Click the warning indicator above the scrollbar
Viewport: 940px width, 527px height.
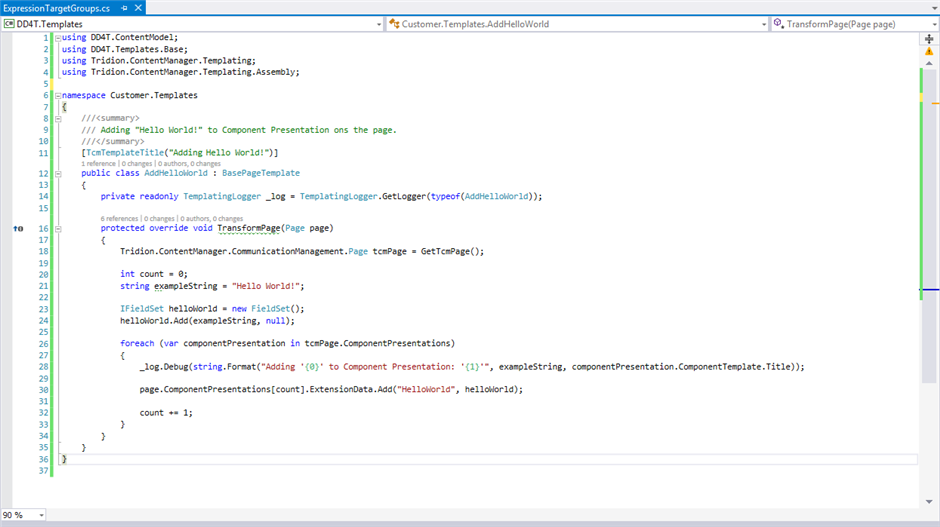coord(929,50)
